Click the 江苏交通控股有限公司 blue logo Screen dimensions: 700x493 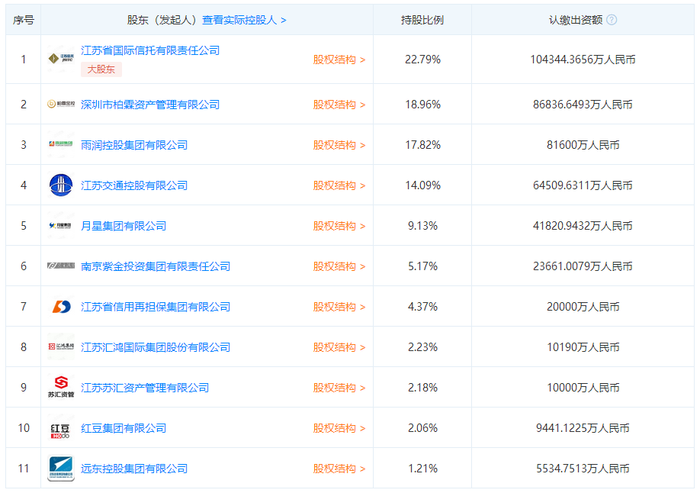61,185
